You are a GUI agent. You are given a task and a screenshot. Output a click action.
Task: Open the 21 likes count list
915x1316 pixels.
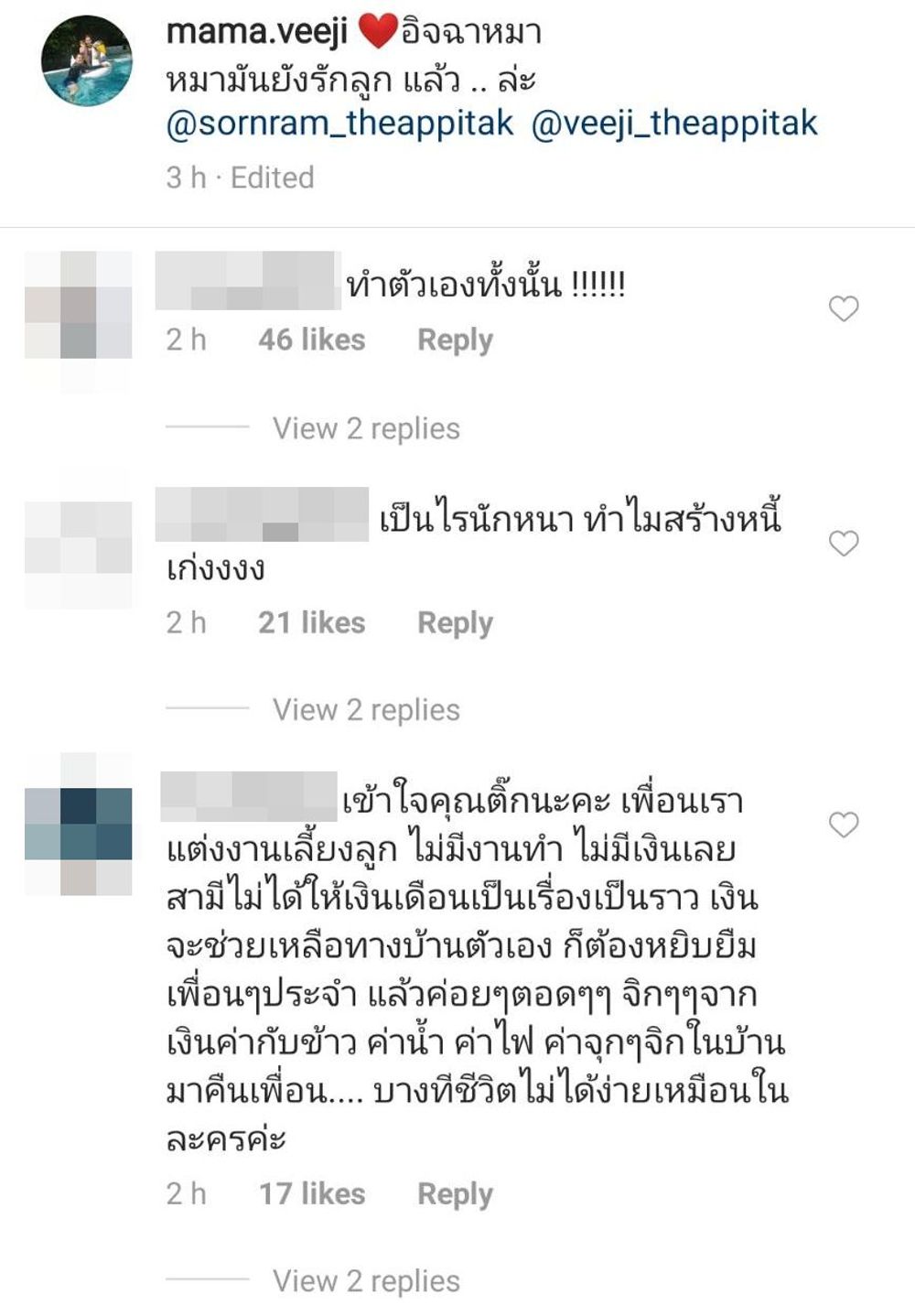(x=311, y=623)
